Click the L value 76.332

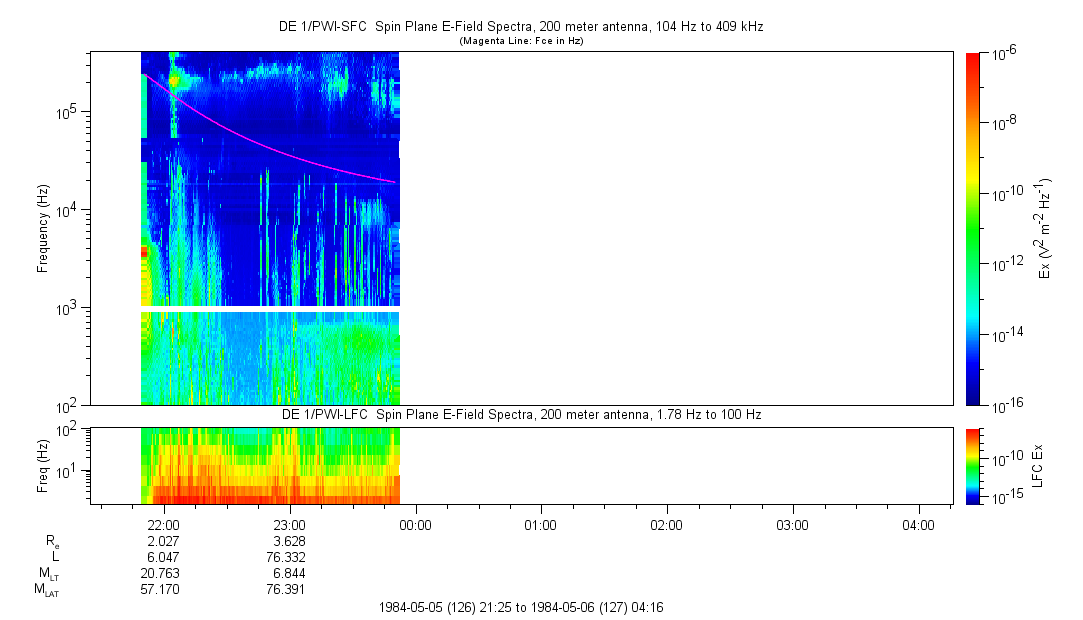pyautogui.click(x=289, y=557)
